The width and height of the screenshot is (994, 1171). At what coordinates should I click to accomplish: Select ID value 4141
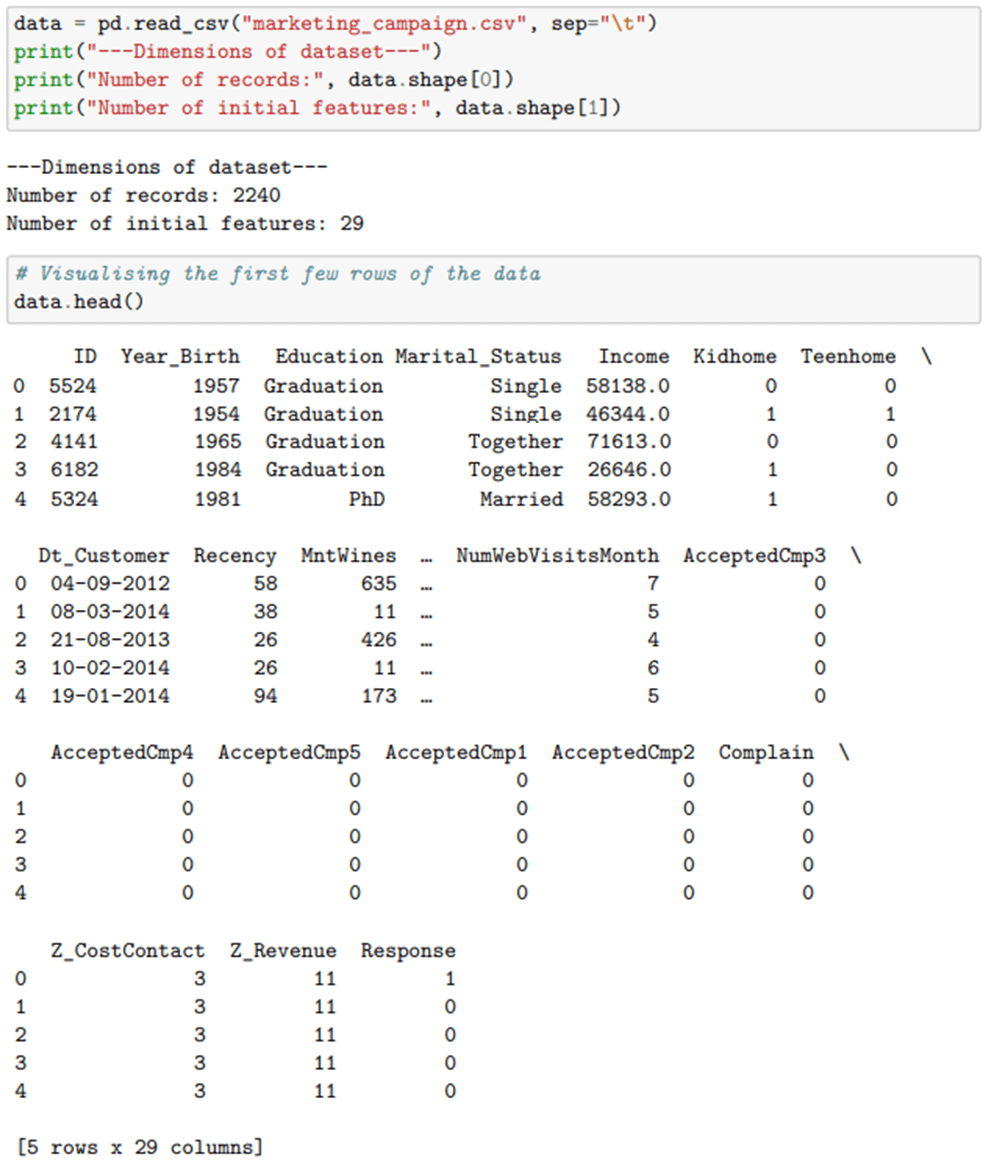[x=73, y=442]
